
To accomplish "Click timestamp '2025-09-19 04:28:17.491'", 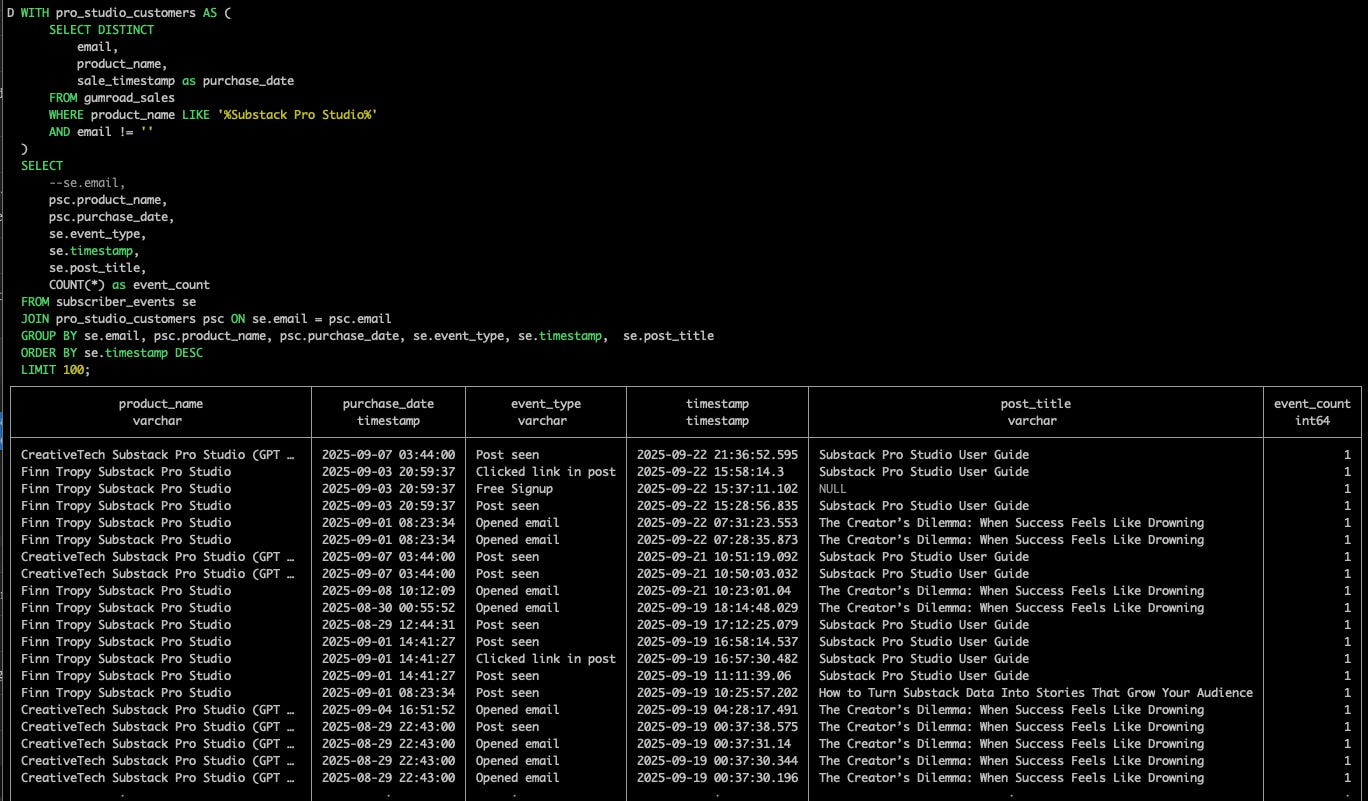I will pos(717,710).
